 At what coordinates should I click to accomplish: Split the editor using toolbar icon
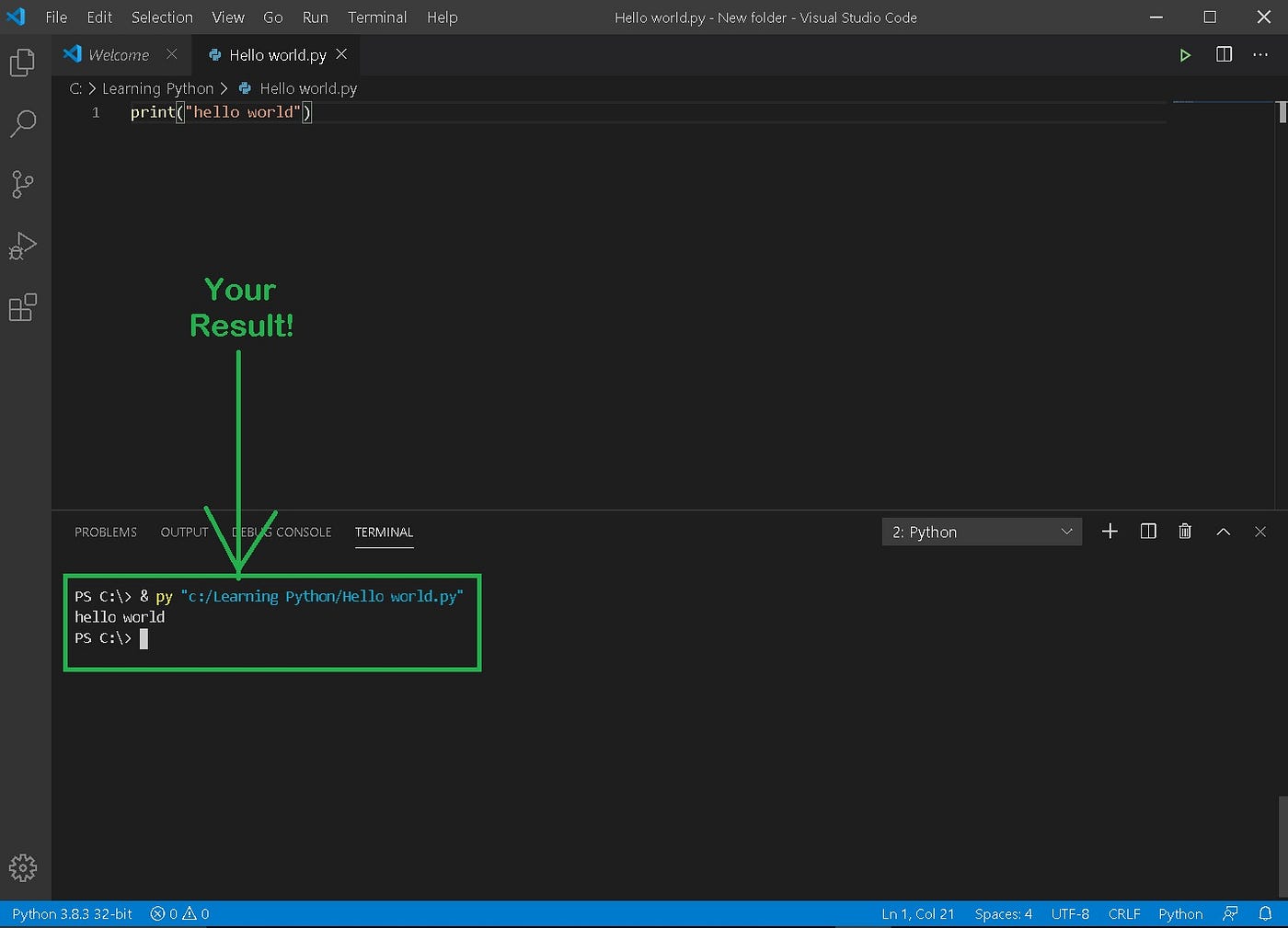click(x=1224, y=54)
